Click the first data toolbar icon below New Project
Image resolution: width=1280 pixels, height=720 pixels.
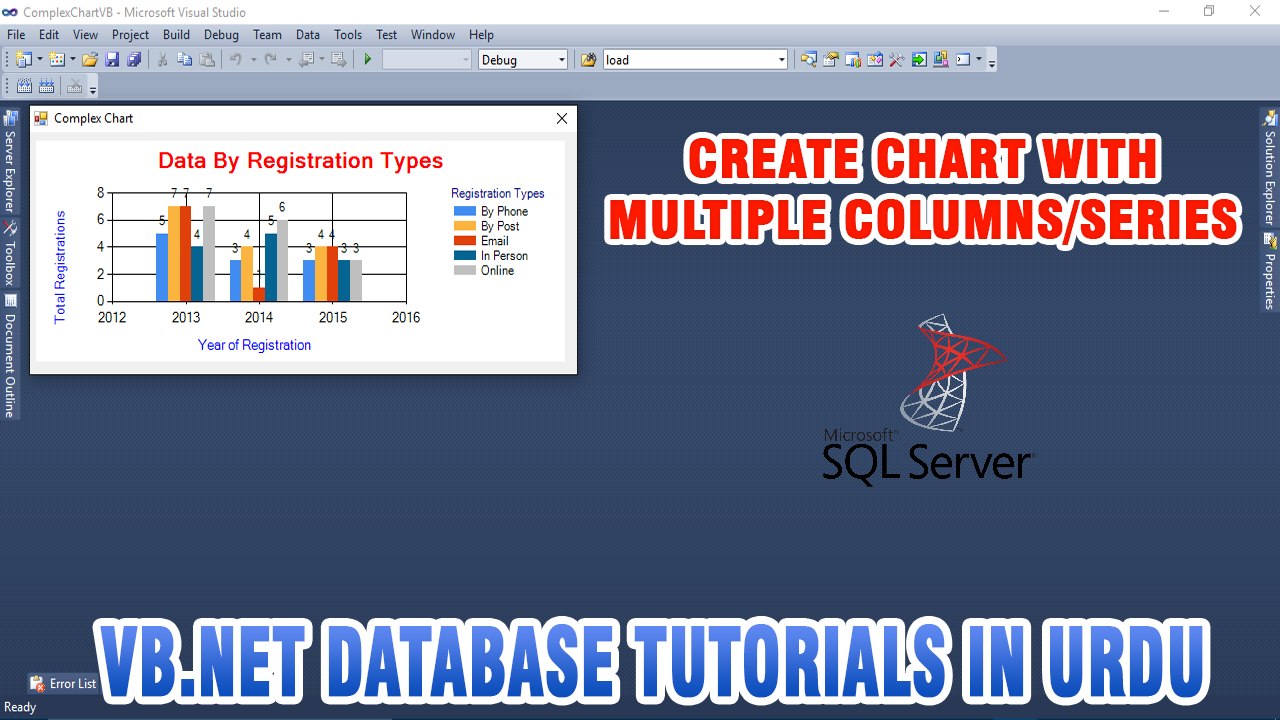point(24,86)
